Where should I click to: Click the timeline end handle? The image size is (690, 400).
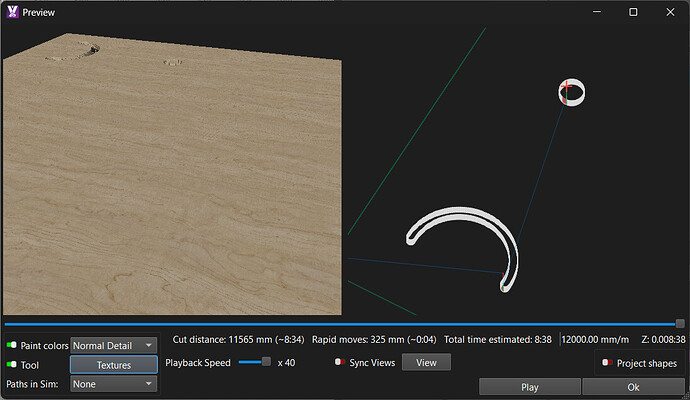pyautogui.click(x=680, y=324)
